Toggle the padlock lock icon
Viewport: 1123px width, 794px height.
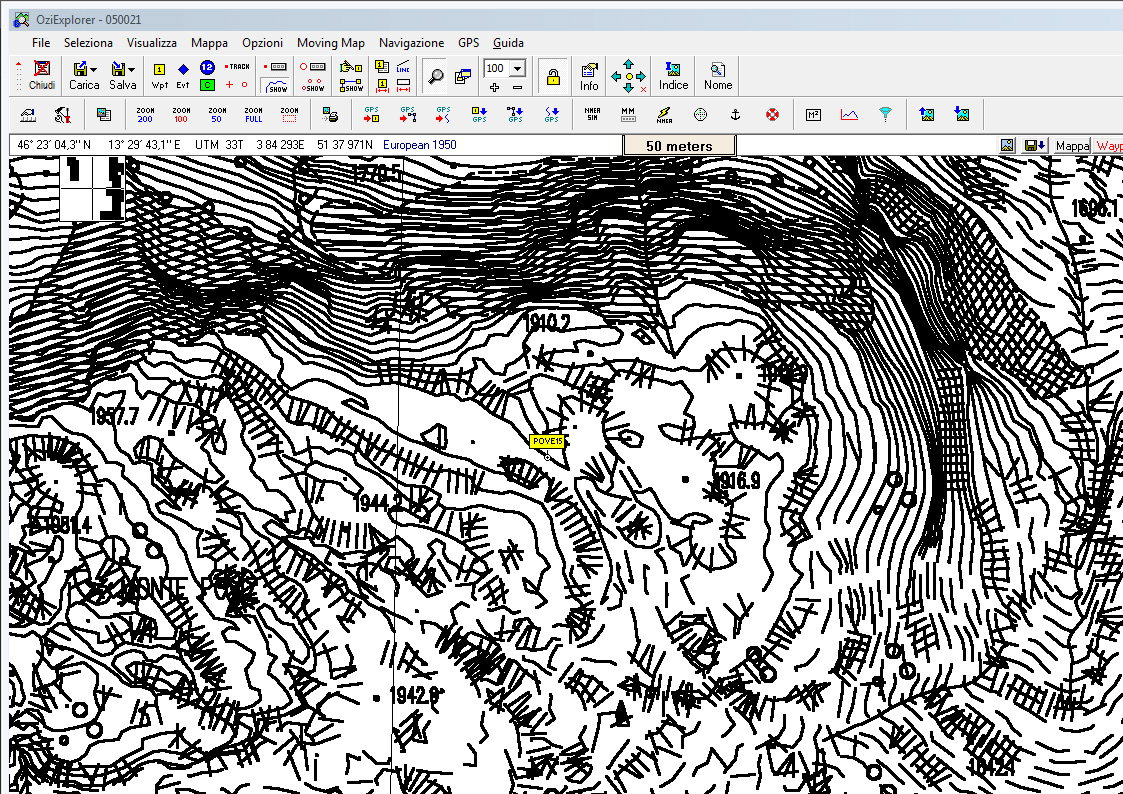coord(552,75)
